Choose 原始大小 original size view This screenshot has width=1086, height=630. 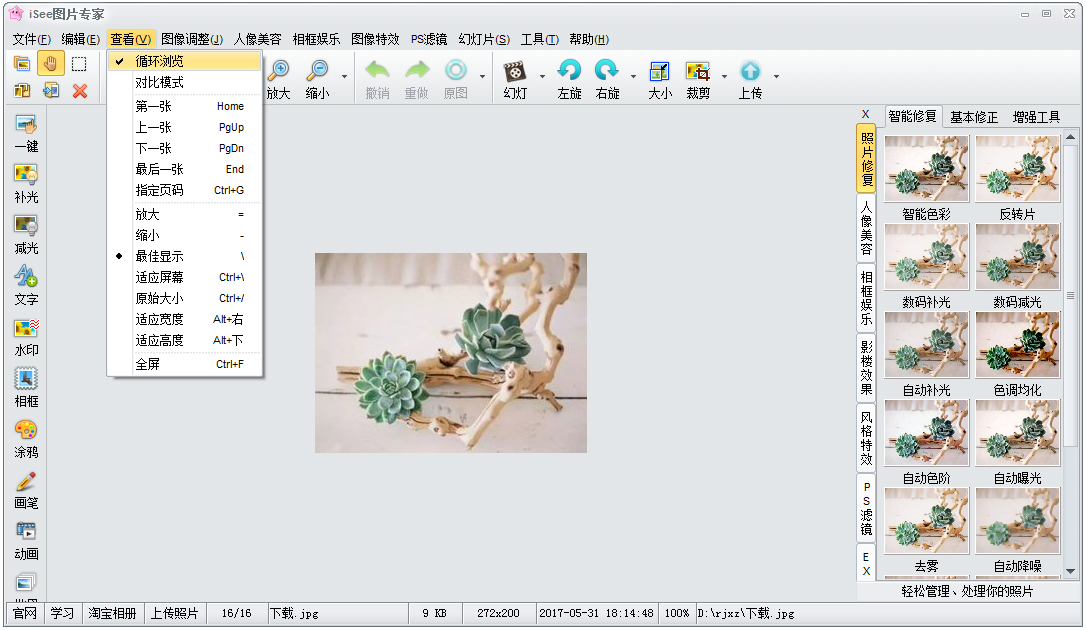(x=185, y=298)
